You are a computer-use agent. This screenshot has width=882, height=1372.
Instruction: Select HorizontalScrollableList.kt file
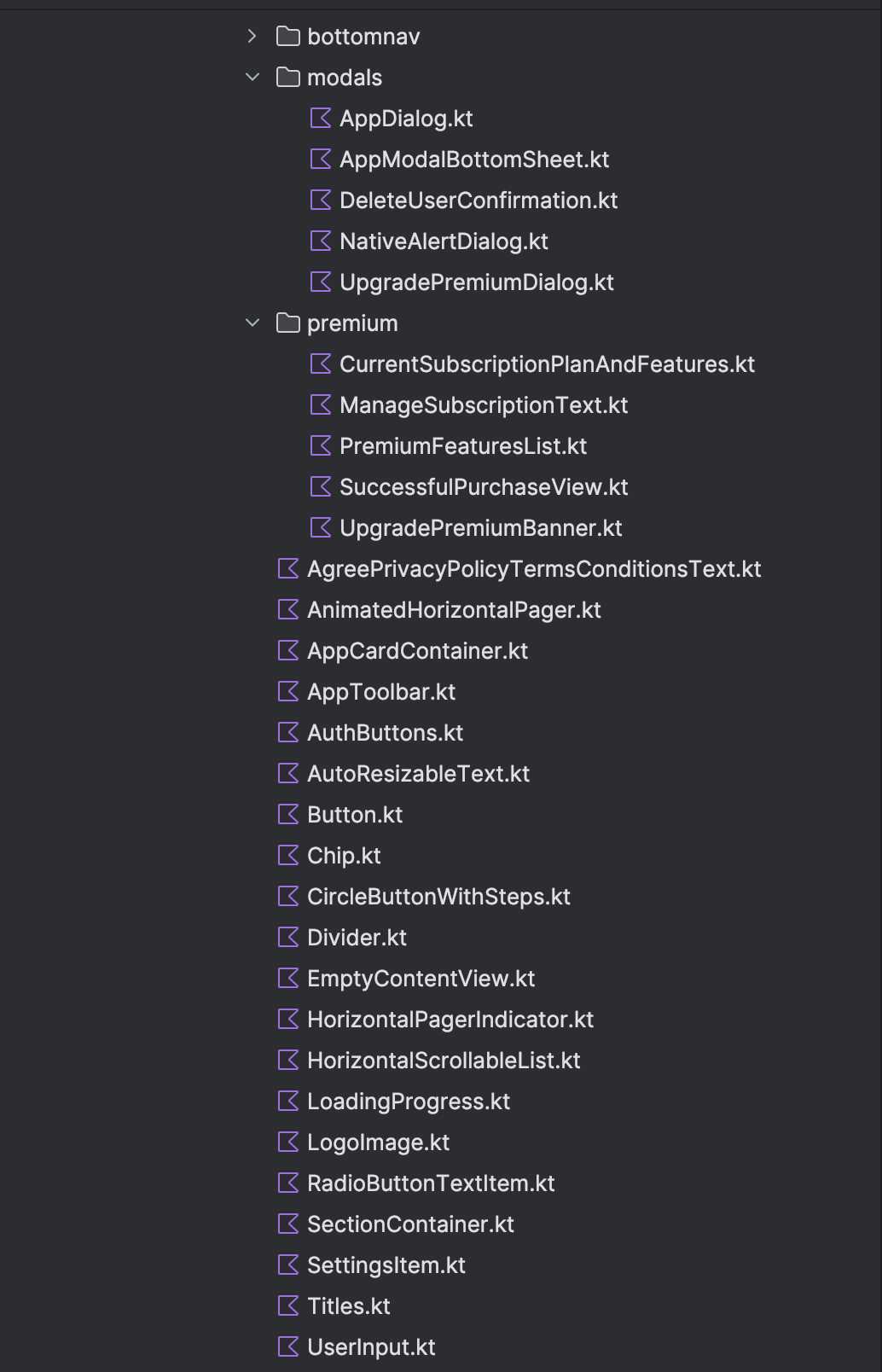point(444,1061)
